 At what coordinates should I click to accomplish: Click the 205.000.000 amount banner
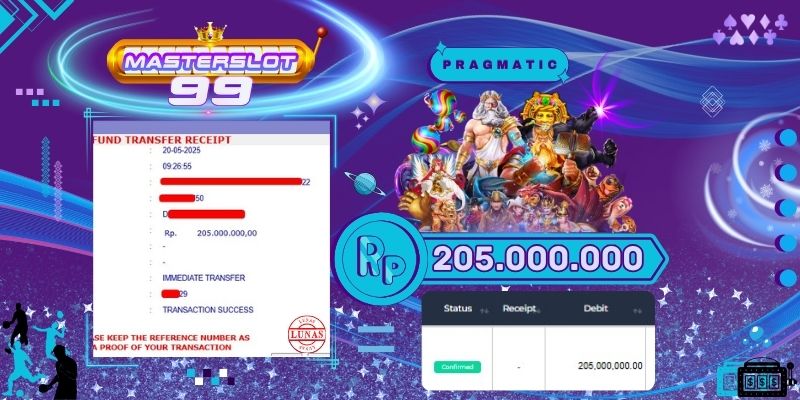[537, 259]
